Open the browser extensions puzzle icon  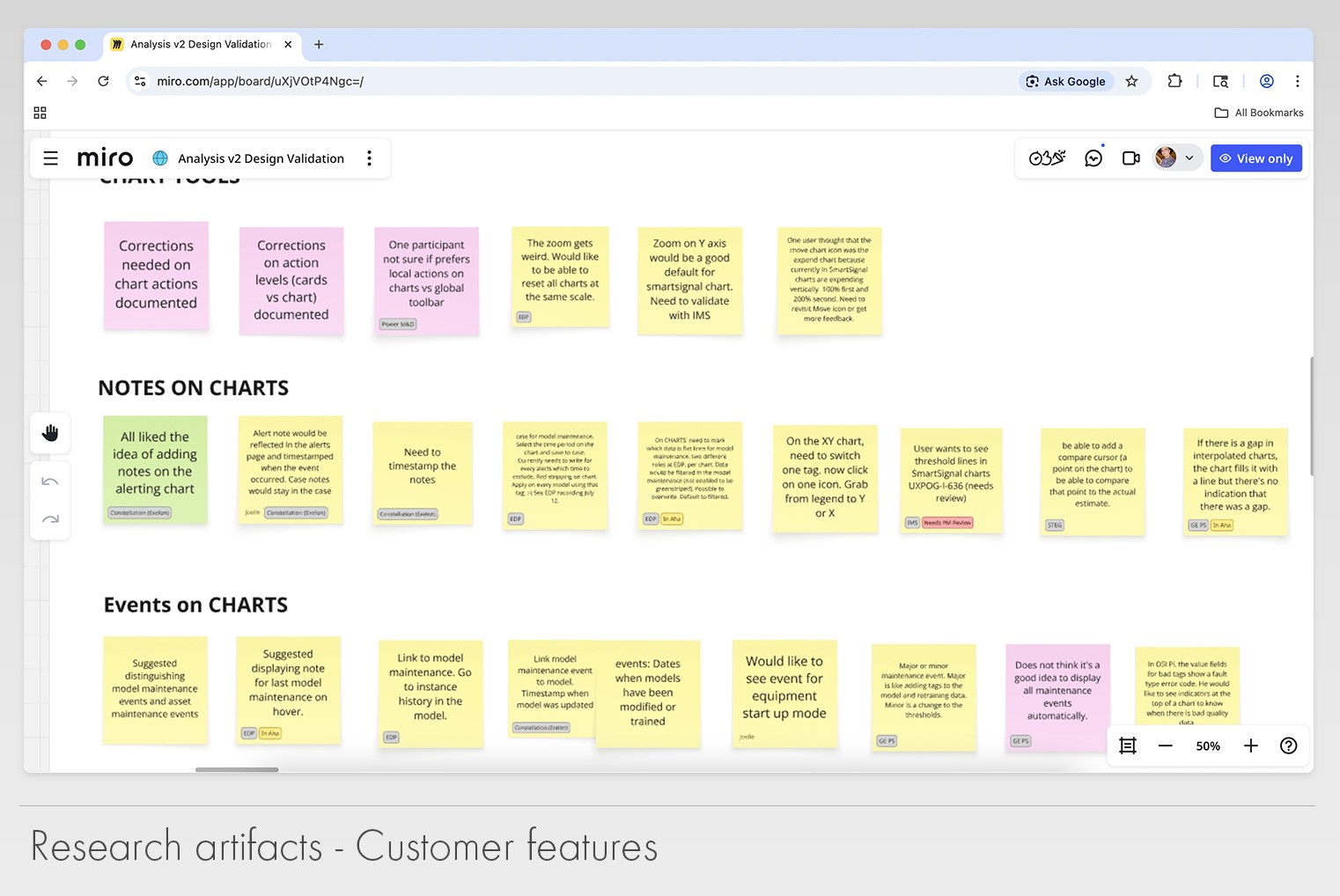tap(1174, 81)
